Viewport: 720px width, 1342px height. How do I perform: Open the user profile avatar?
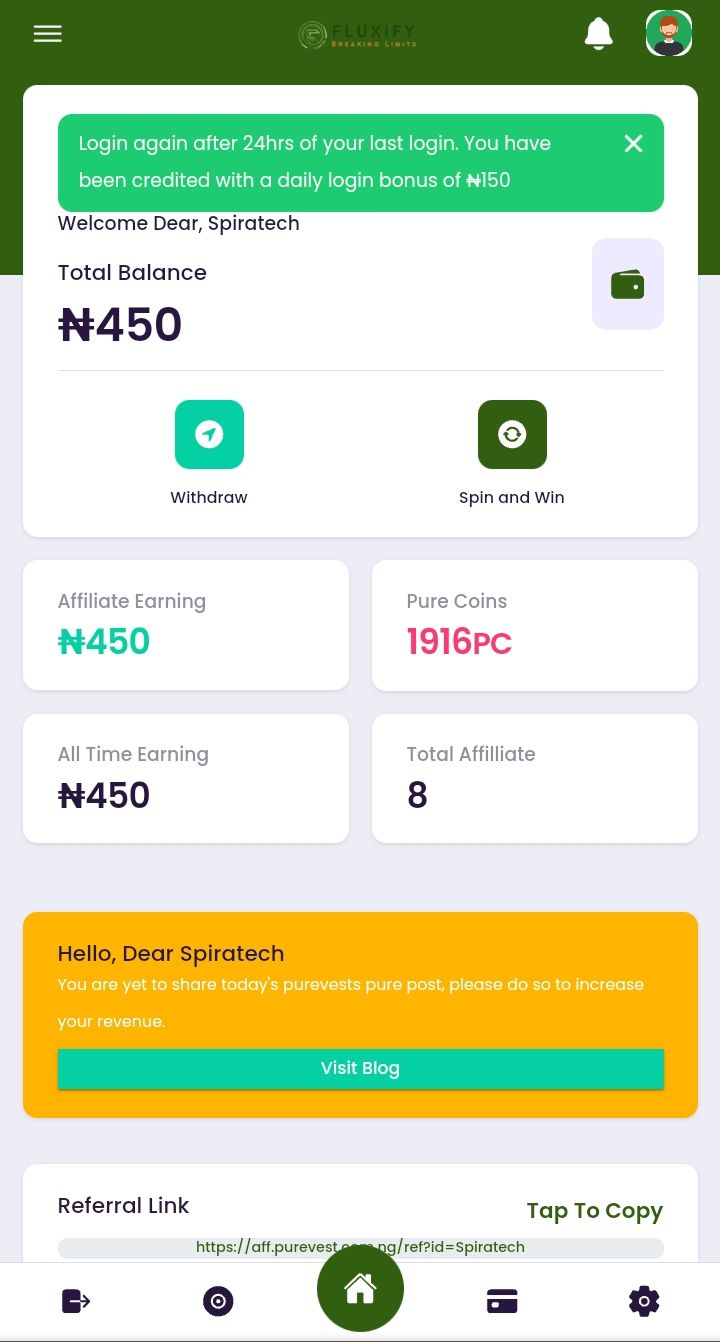coord(669,34)
